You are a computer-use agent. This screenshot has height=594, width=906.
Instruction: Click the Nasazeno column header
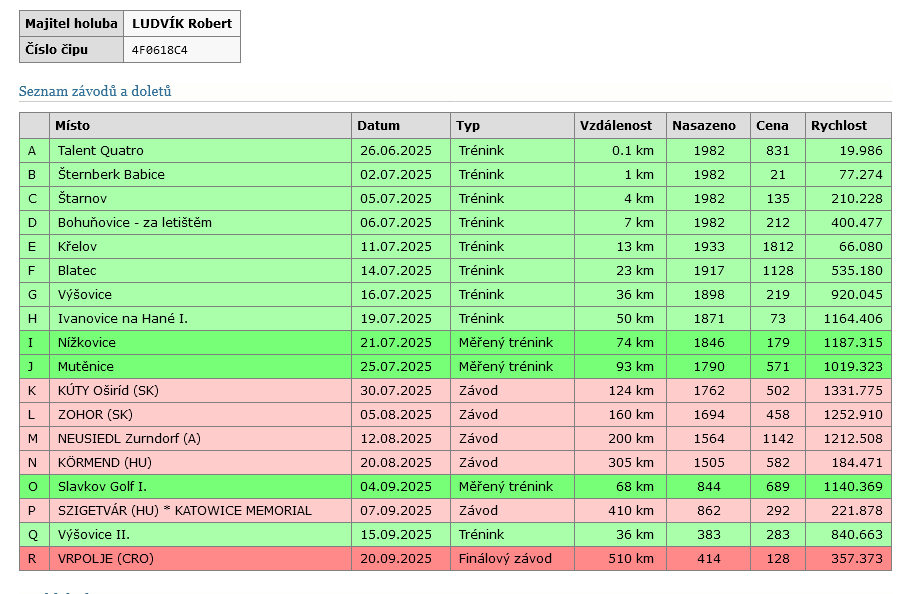704,126
